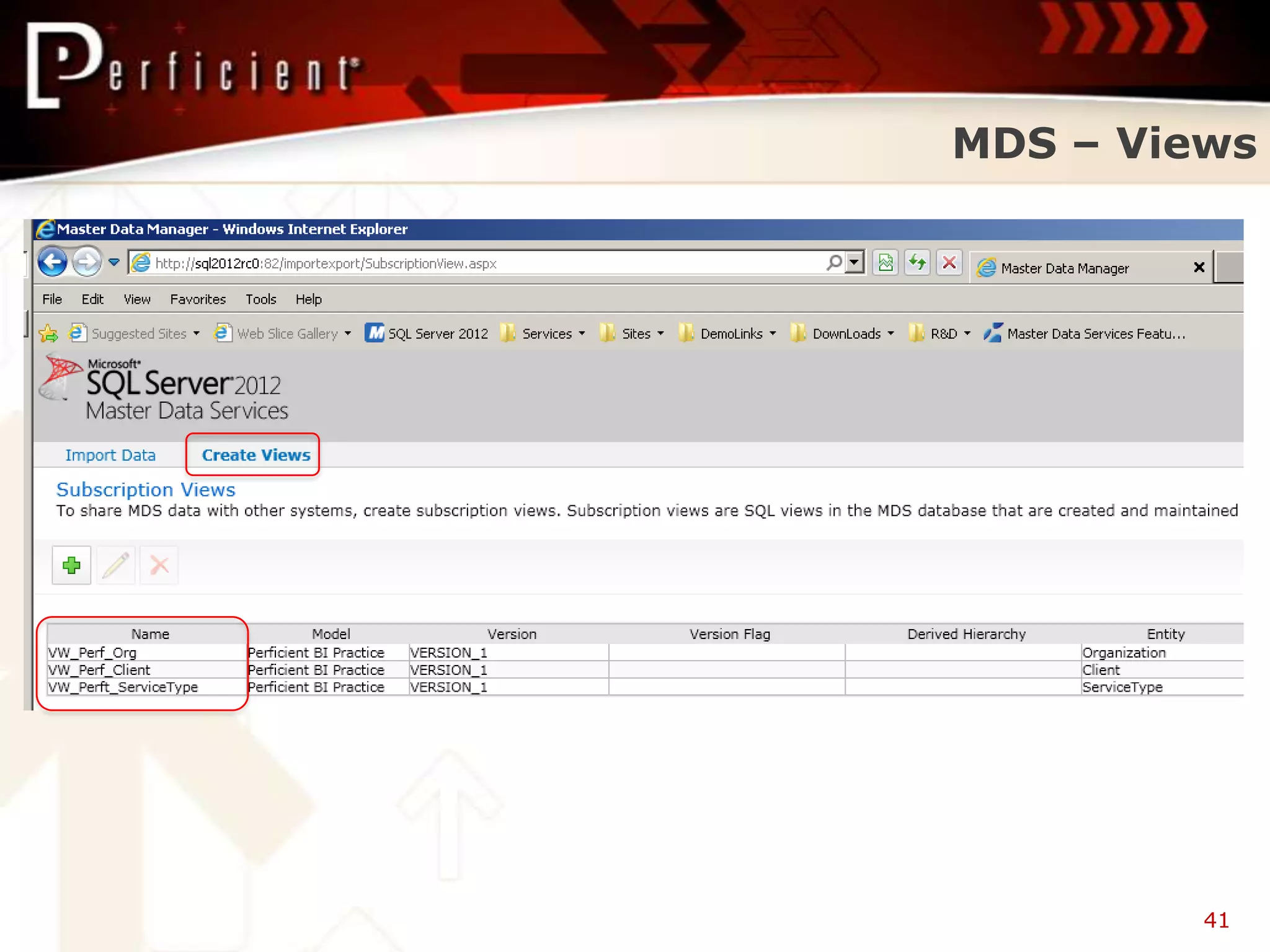The width and height of the screenshot is (1270, 952).
Task: Open Web Slice Gallery favorite
Action: click(276, 333)
